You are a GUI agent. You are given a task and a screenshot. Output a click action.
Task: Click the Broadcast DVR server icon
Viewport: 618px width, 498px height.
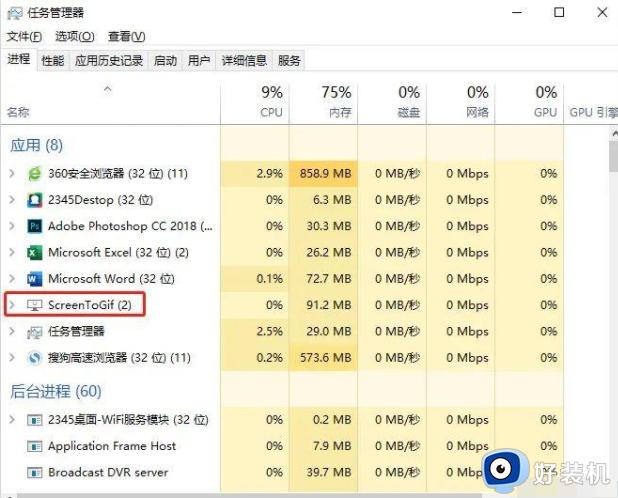(x=34, y=472)
